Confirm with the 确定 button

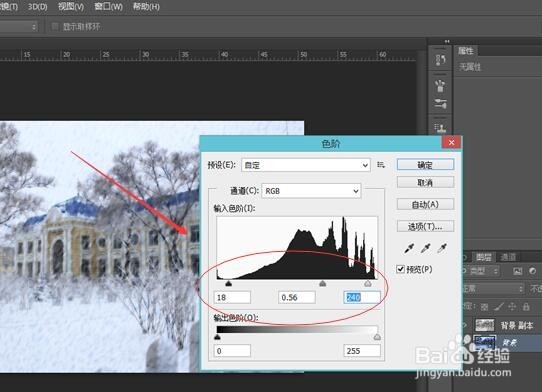pos(425,165)
